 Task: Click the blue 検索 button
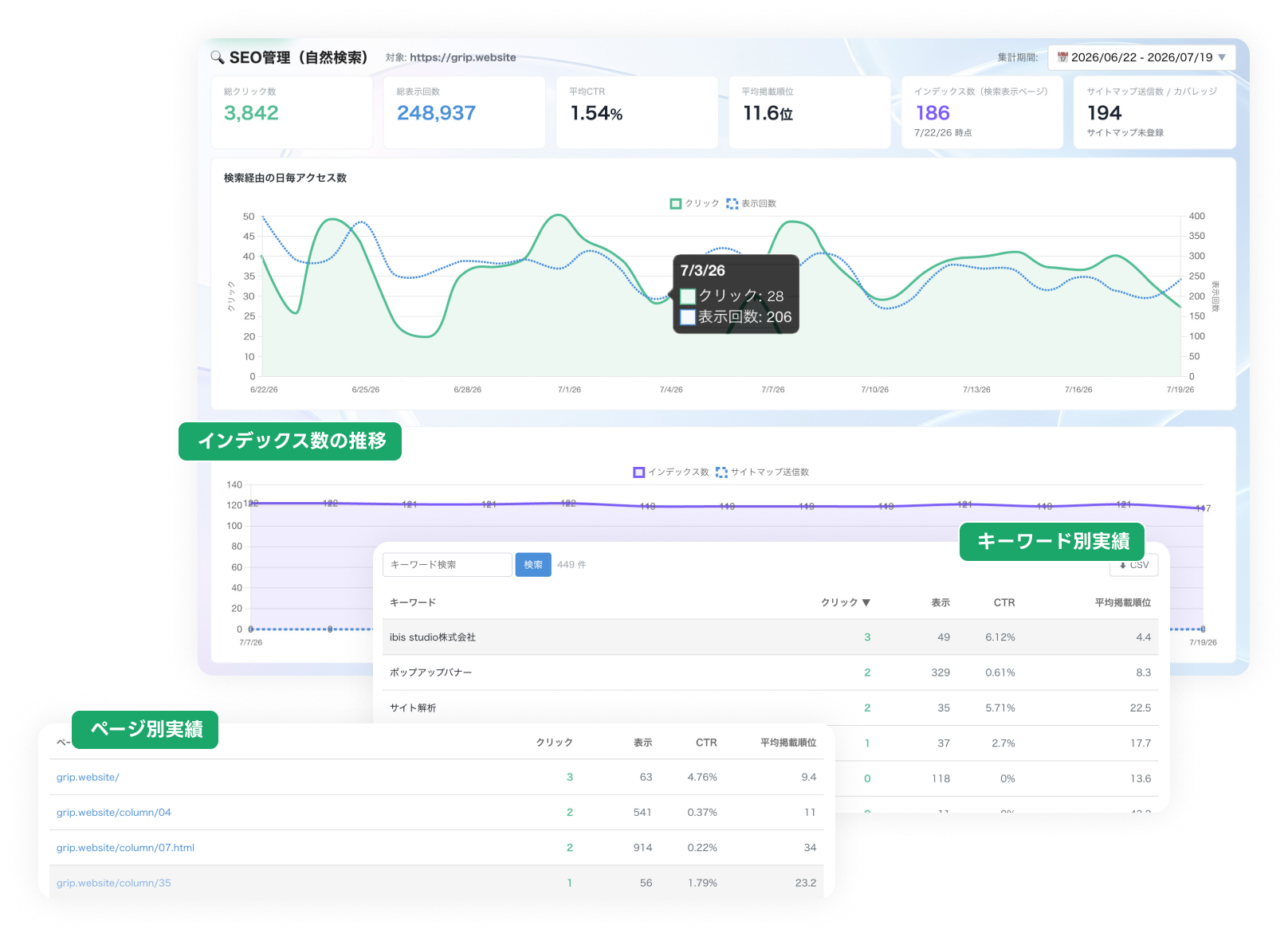[533, 565]
